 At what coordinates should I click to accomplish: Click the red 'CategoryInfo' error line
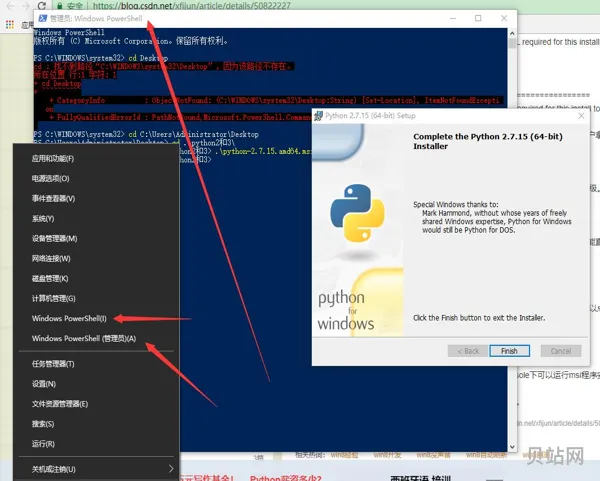click(x=274, y=100)
